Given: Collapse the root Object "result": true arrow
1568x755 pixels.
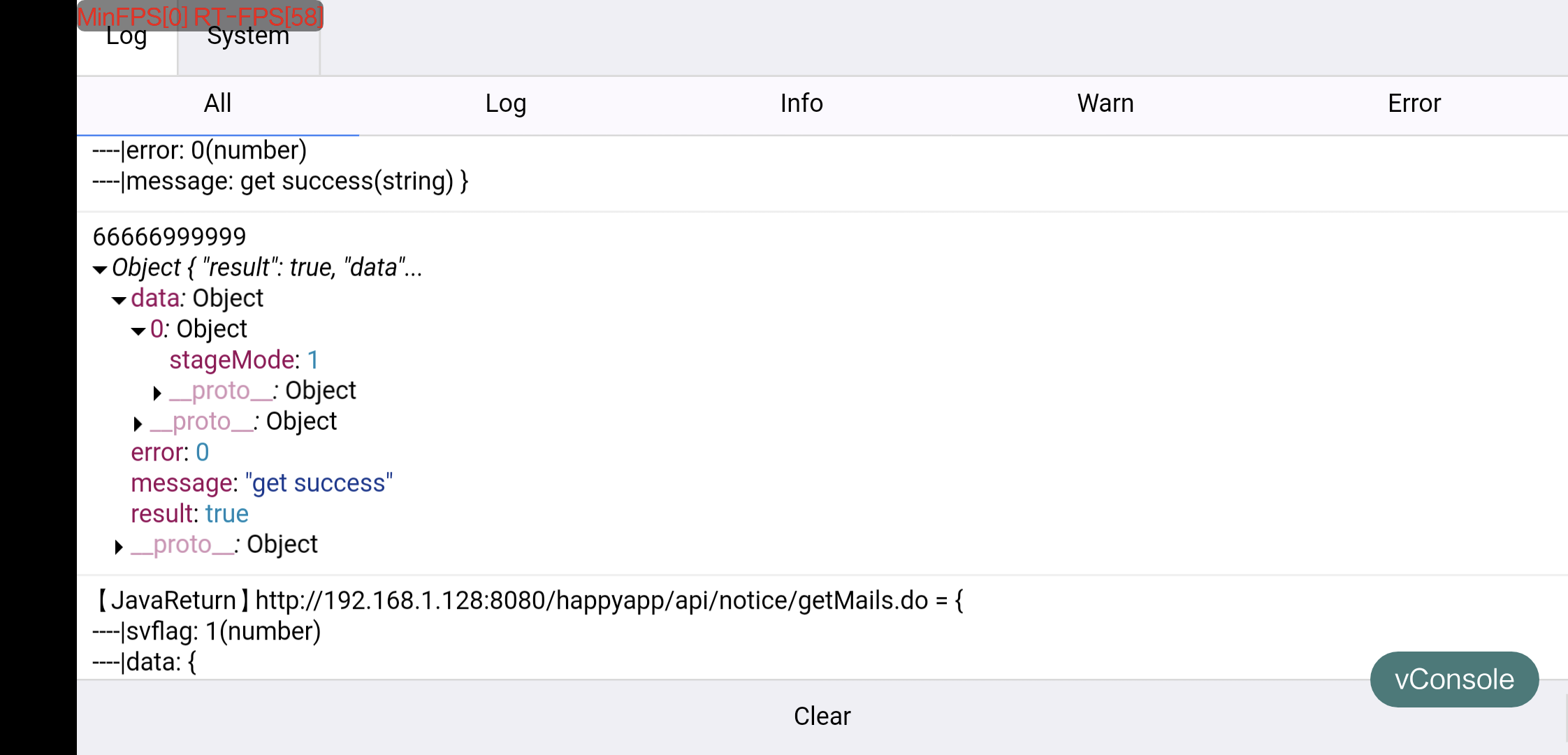Looking at the screenshot, I should click(100, 269).
